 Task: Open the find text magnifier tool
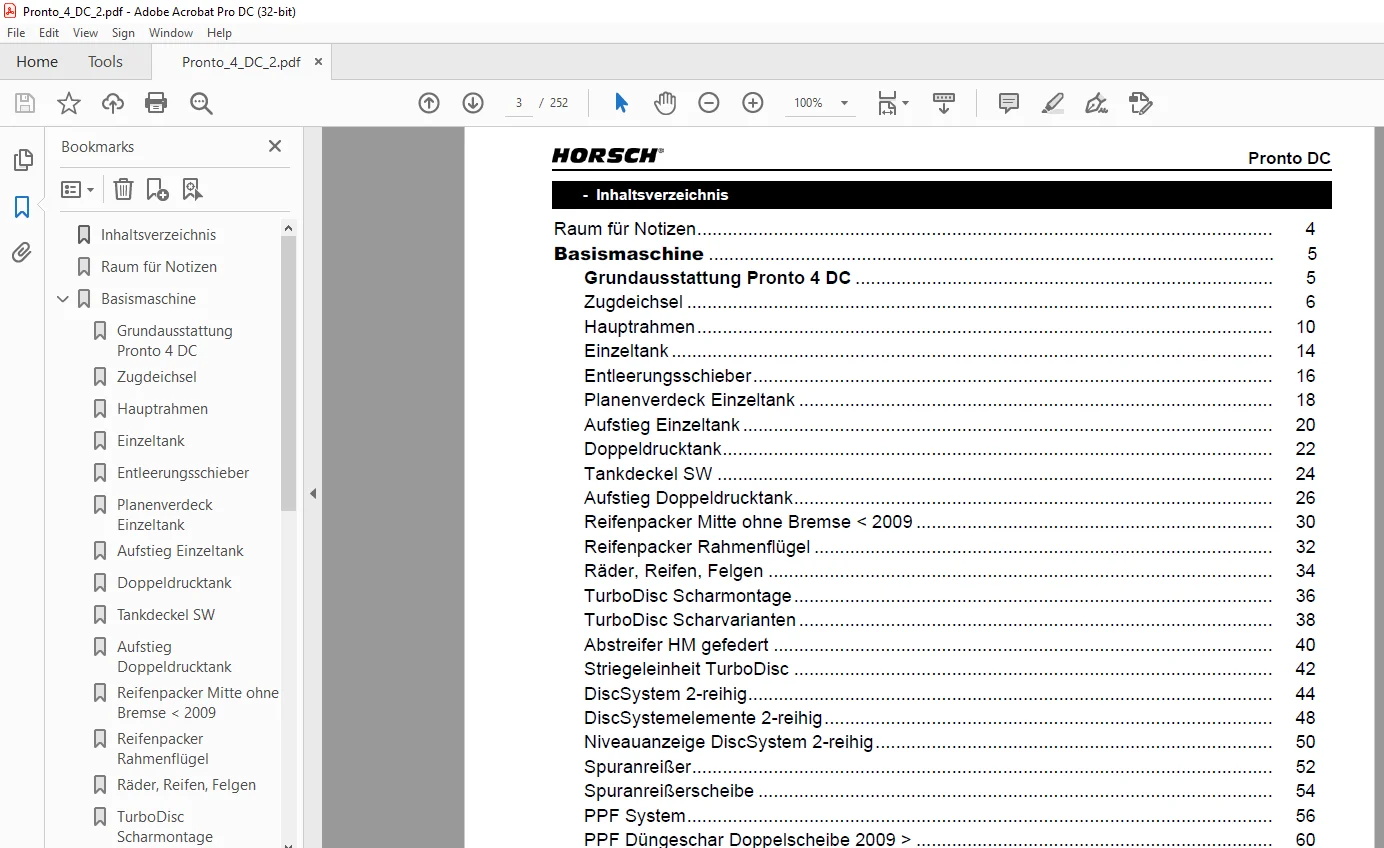[201, 103]
